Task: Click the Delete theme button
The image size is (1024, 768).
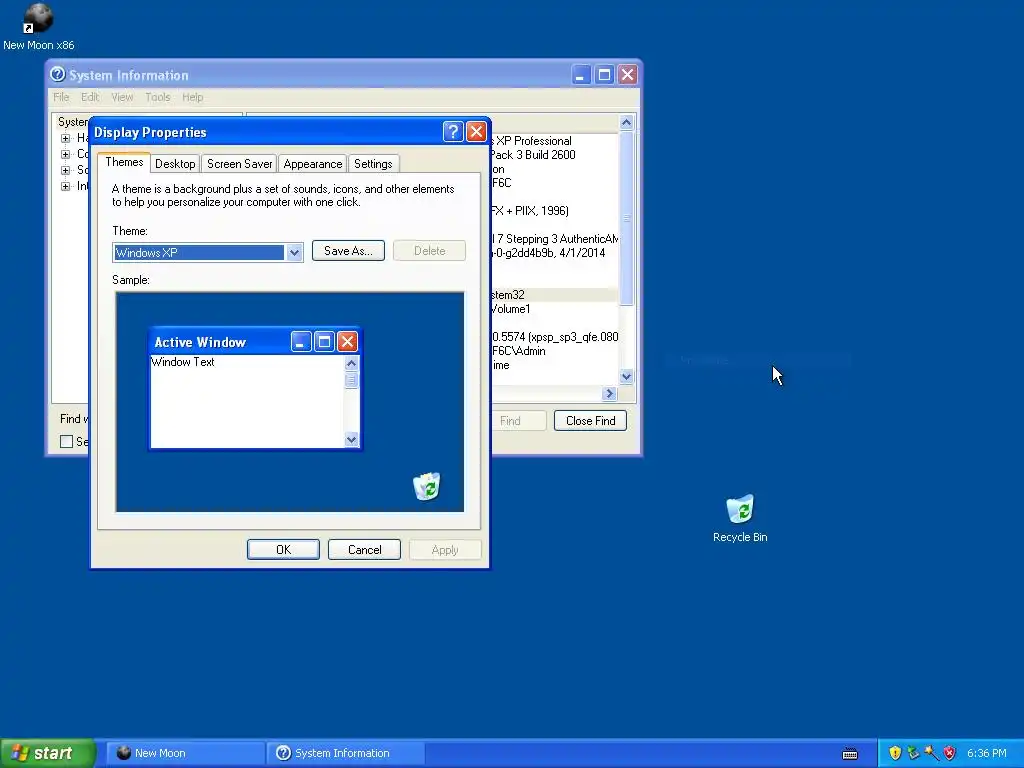Action: click(429, 251)
